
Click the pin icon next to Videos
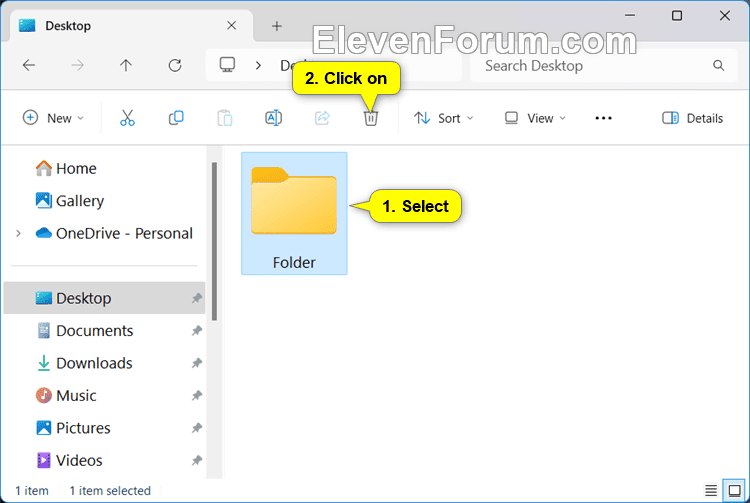click(197, 460)
